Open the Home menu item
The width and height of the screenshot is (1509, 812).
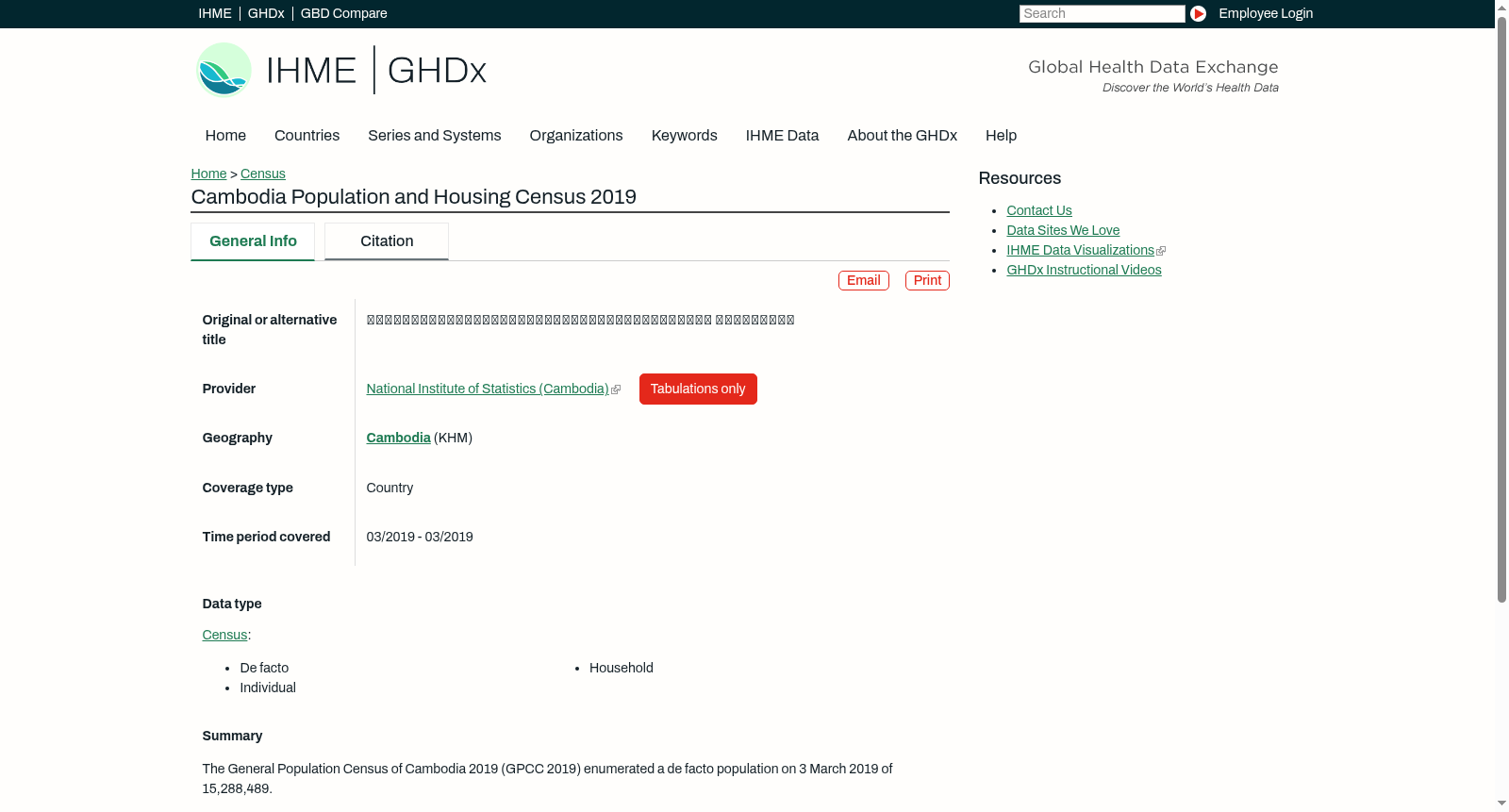coord(225,136)
